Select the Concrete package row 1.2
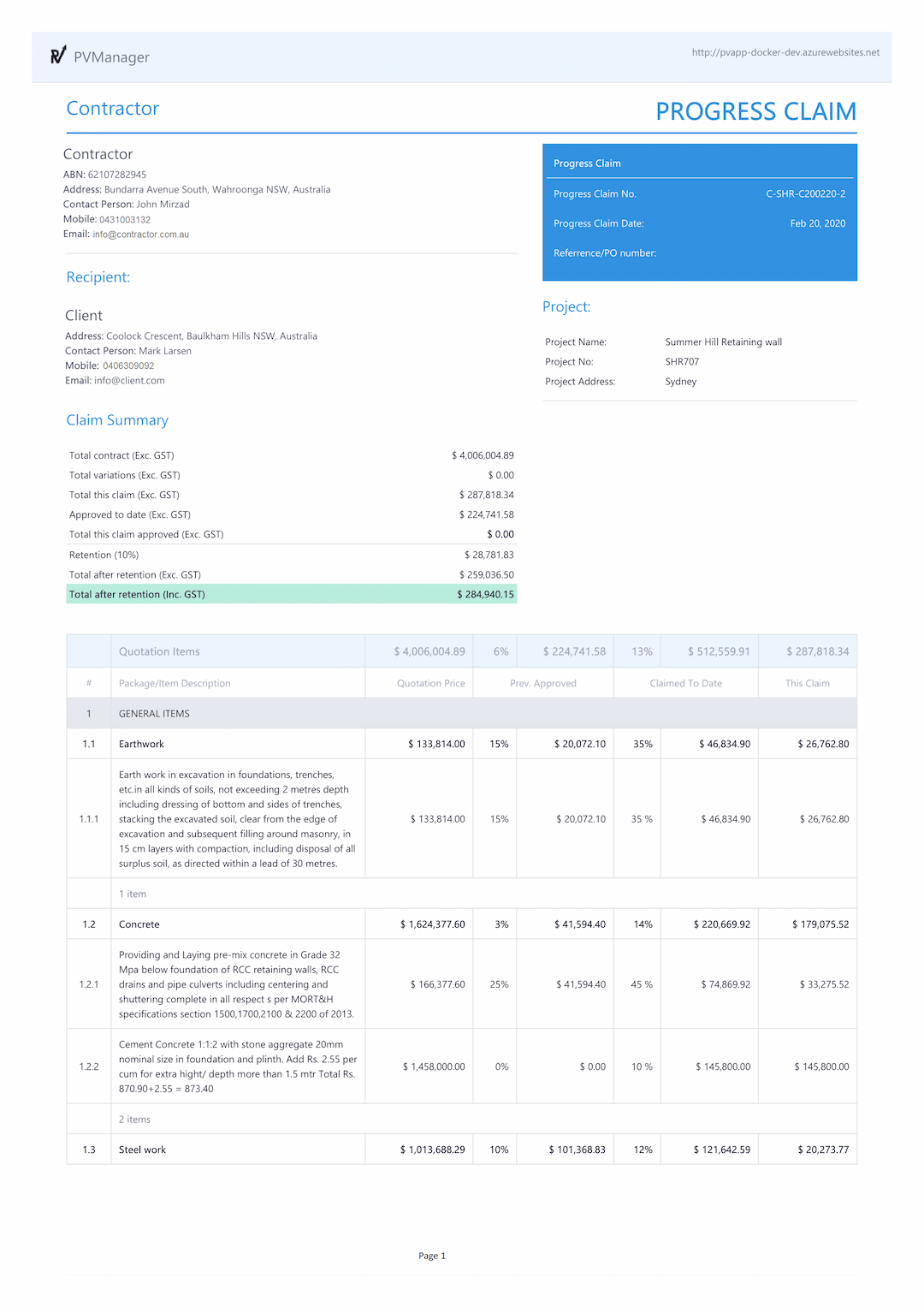The width and height of the screenshot is (924, 1307). (462, 924)
